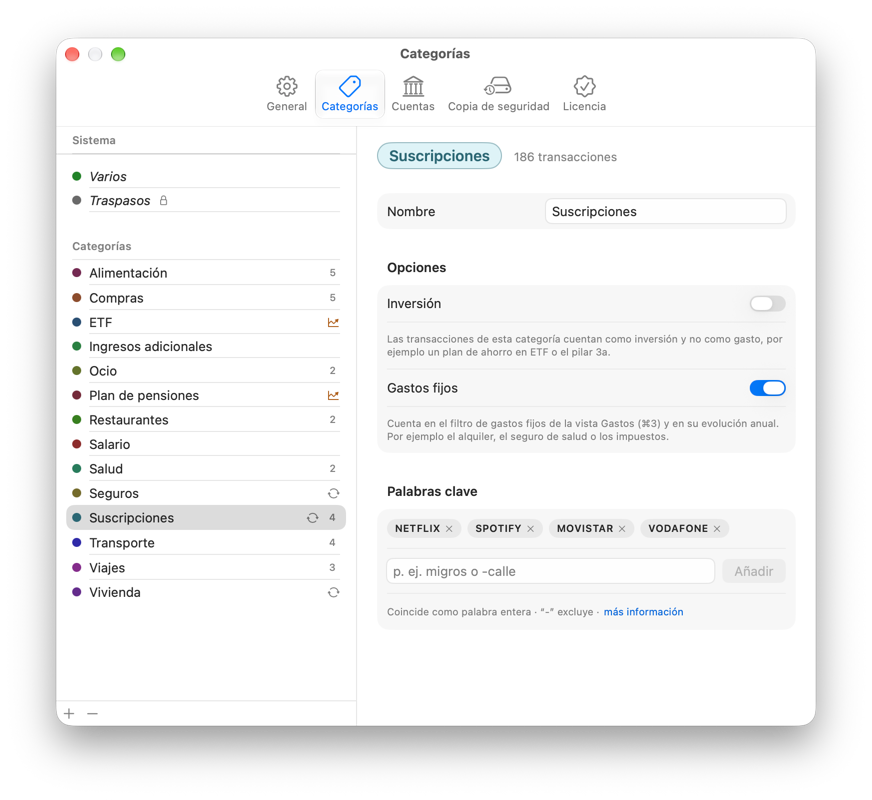Add a new category with plus button
This screenshot has width=872, height=800.
click(69, 713)
